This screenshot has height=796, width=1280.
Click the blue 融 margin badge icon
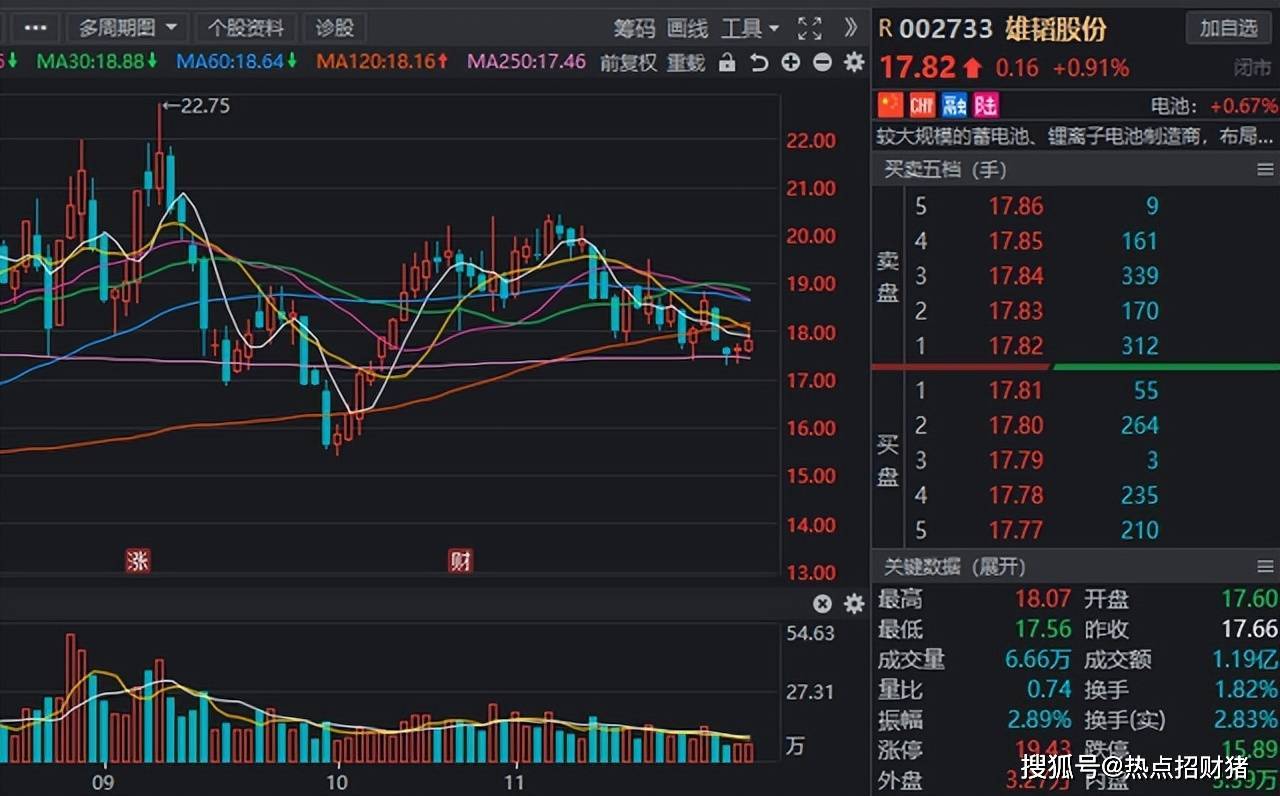pyautogui.click(x=954, y=105)
